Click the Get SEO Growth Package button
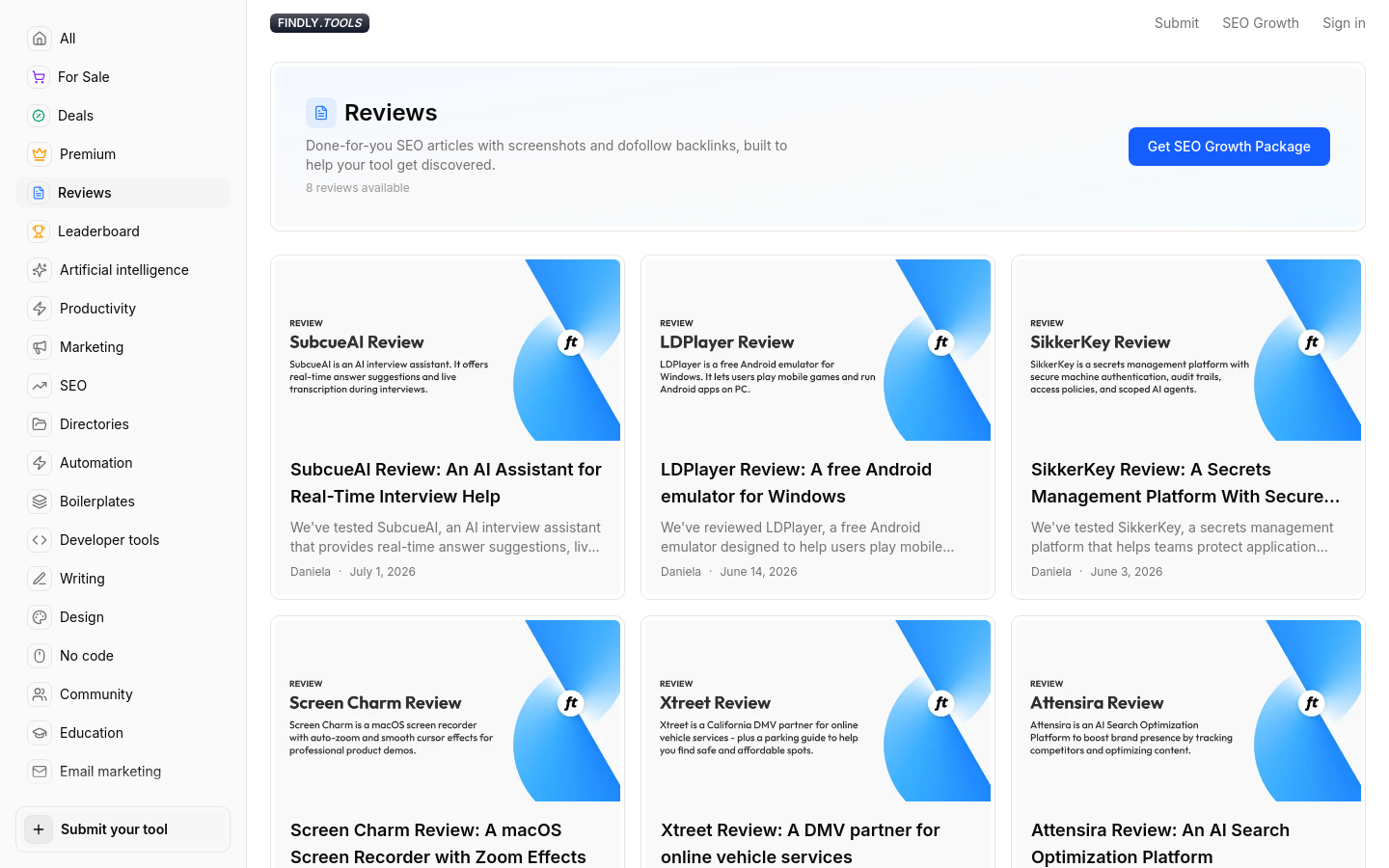Screen dimensions: 1389x868 1229,147
